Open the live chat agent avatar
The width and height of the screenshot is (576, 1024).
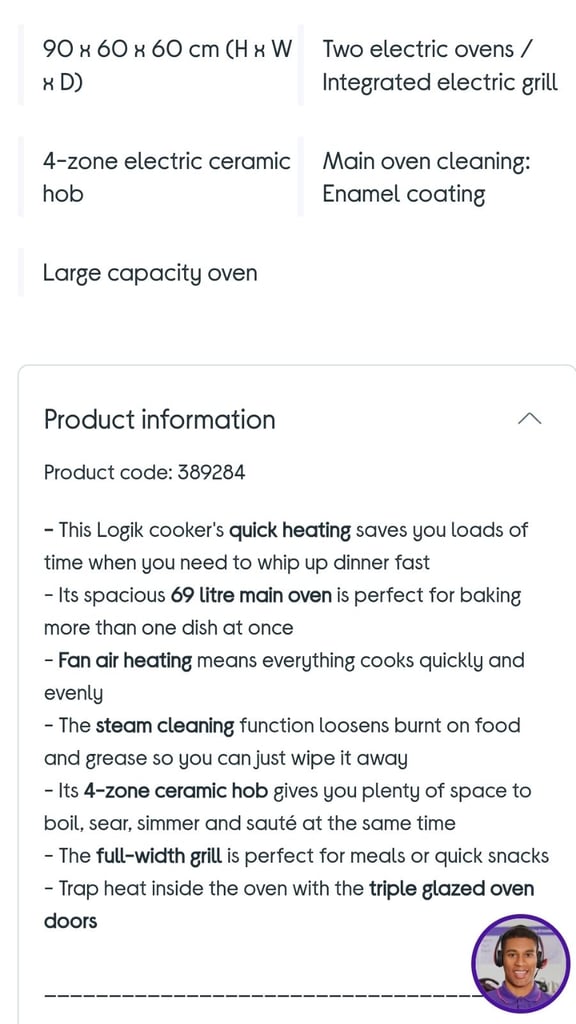[x=520, y=963]
